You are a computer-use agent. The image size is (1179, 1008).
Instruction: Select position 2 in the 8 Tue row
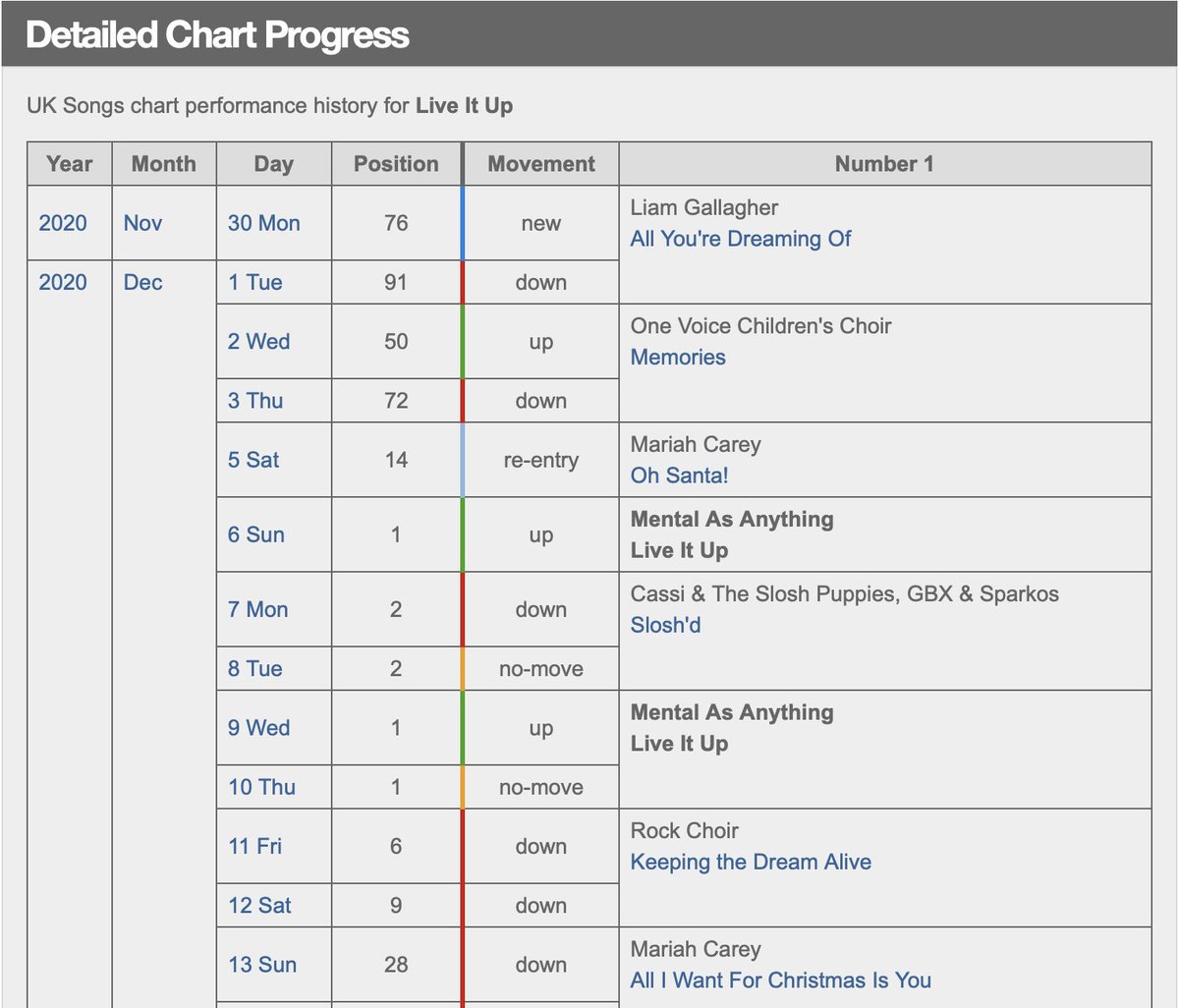pos(396,669)
